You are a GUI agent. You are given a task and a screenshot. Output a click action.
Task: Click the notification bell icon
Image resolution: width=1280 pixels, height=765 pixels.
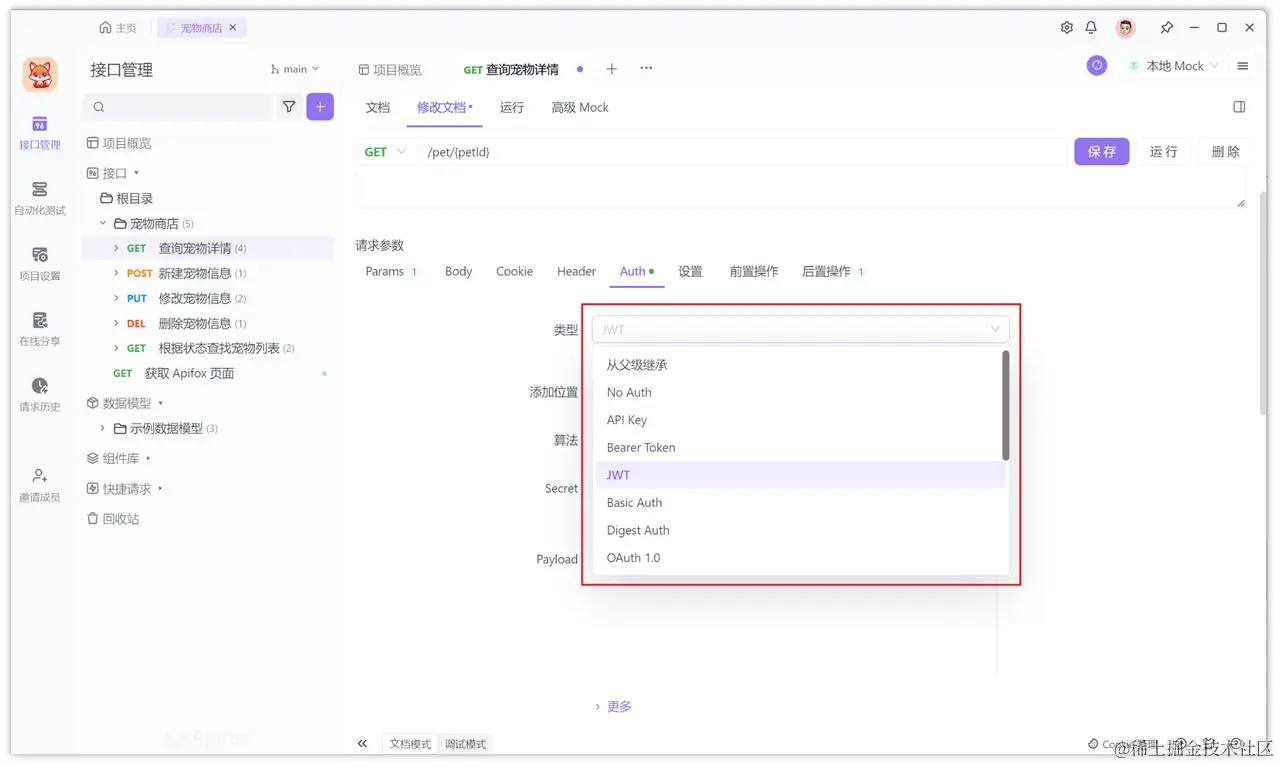click(x=1091, y=27)
